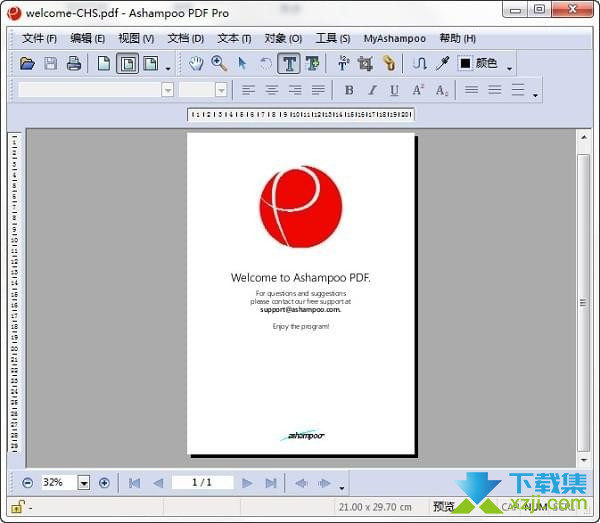Open the 帮助 (H) menu
600x523 pixels.
458,38
